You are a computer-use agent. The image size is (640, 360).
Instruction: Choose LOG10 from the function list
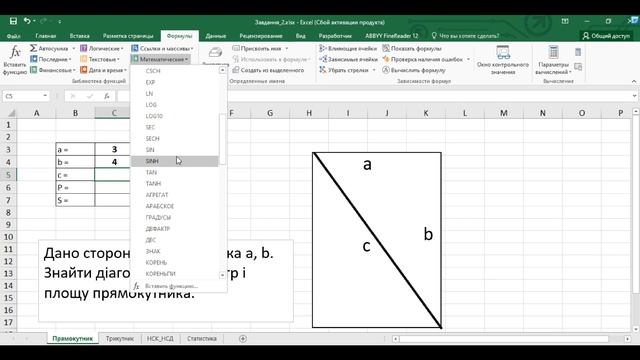pyautogui.click(x=175, y=116)
